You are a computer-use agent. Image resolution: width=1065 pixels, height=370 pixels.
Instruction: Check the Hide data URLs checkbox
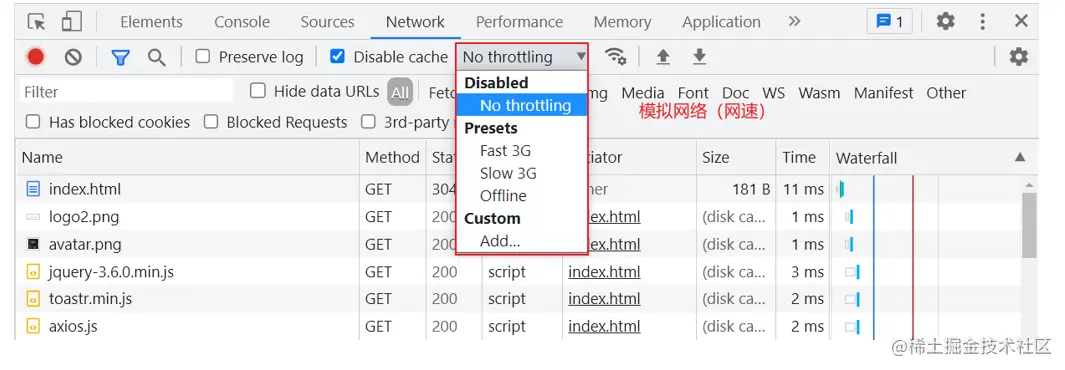tap(257, 90)
